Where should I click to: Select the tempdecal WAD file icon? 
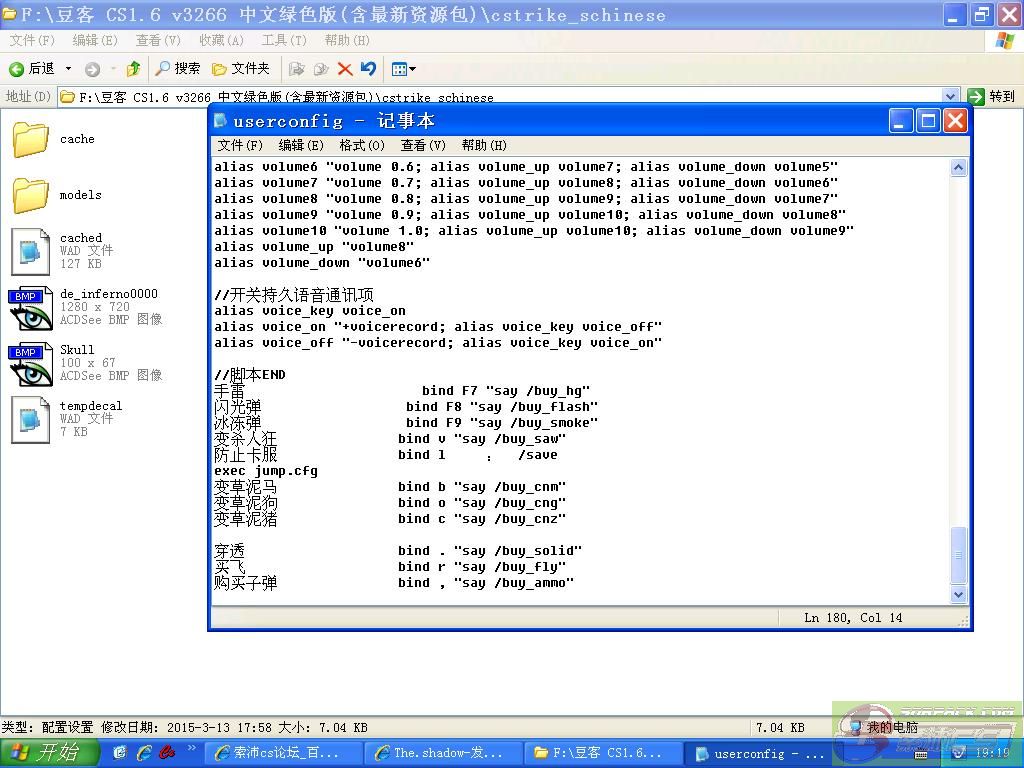coord(31,420)
